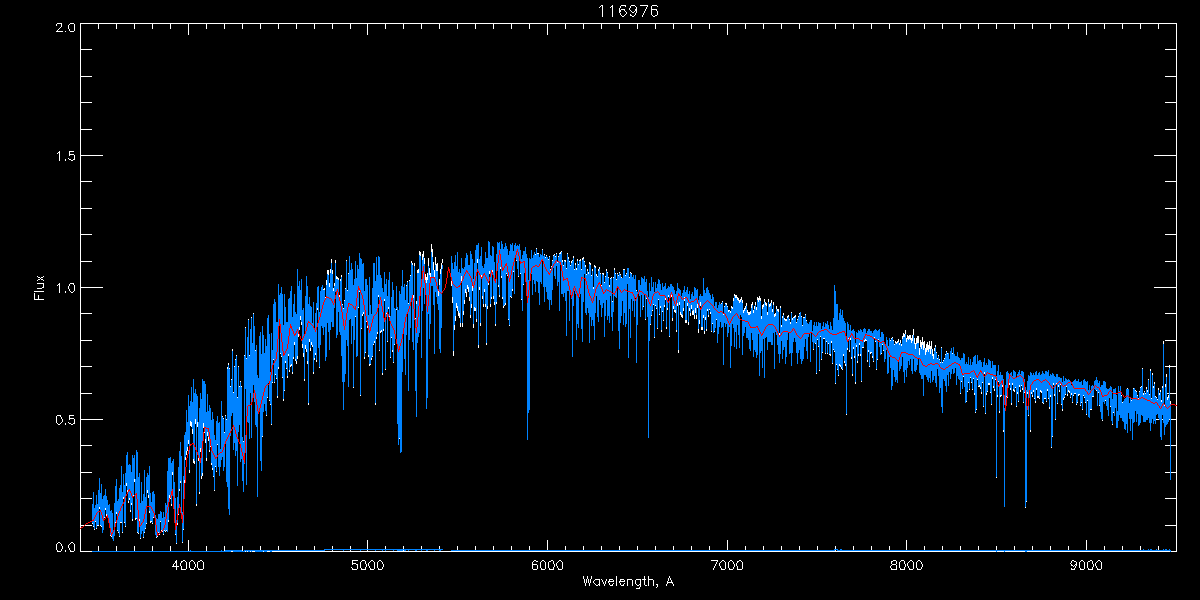Viewport: 1200px width, 600px height.
Task: Click the 0.0 y-axis tick label
Action: tap(65, 547)
